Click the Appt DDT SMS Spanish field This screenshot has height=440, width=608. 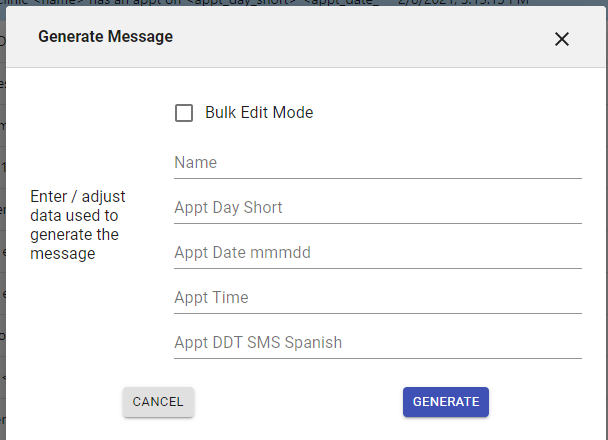click(x=377, y=342)
